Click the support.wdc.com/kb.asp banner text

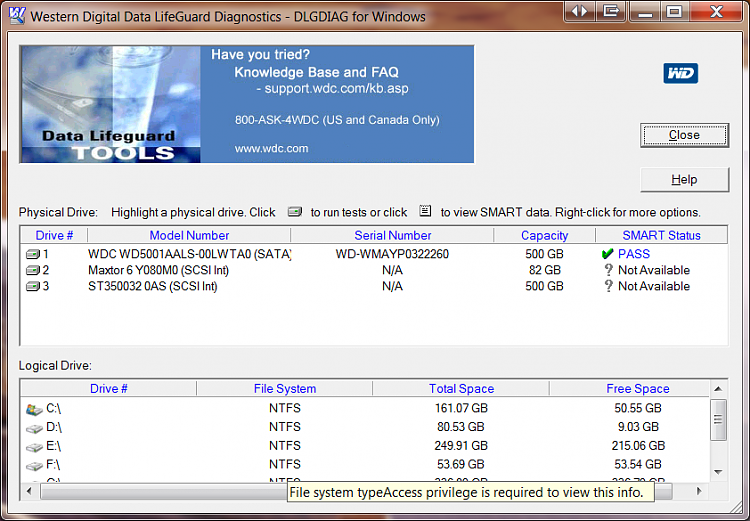coord(337,89)
